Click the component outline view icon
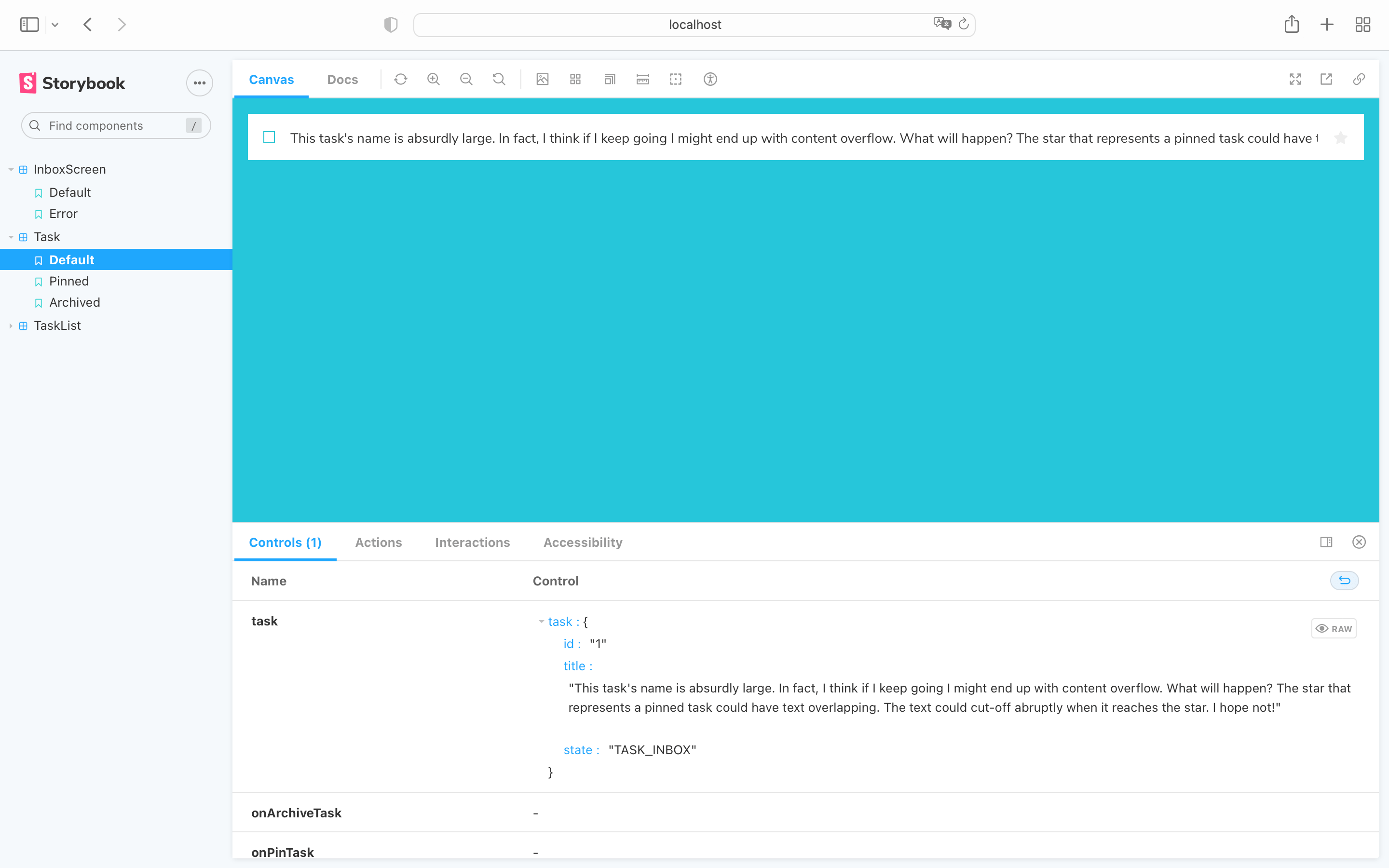 [676, 79]
